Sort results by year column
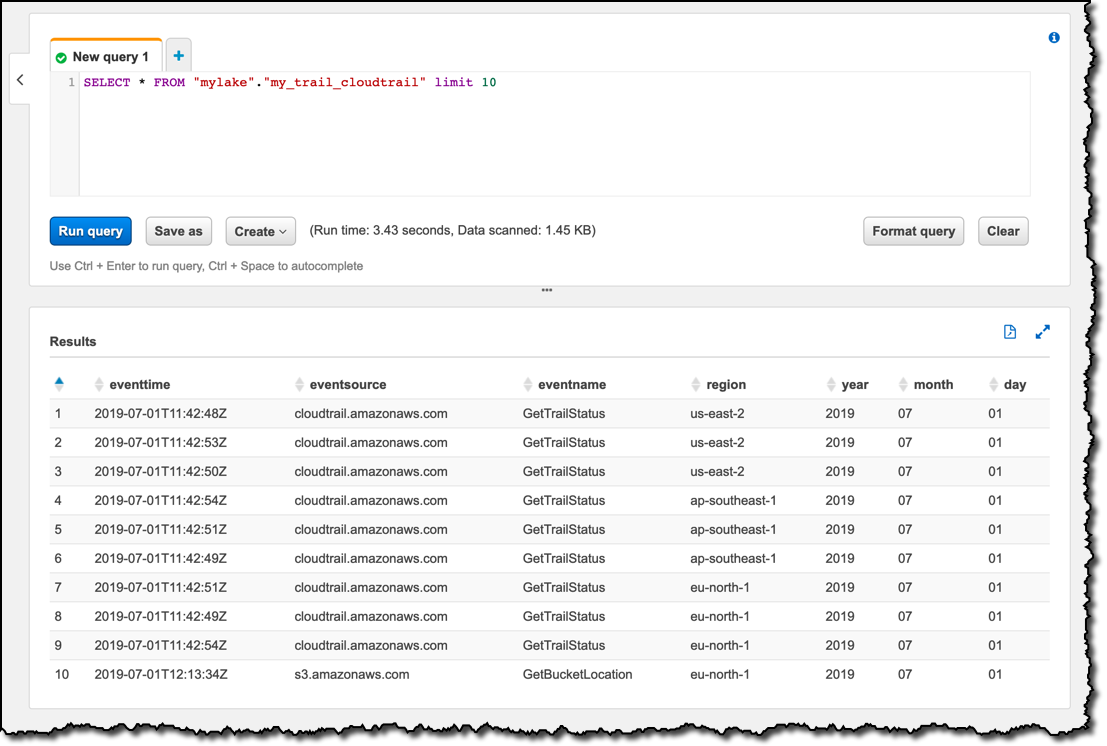Viewport: 1107px width, 746px height. click(847, 385)
